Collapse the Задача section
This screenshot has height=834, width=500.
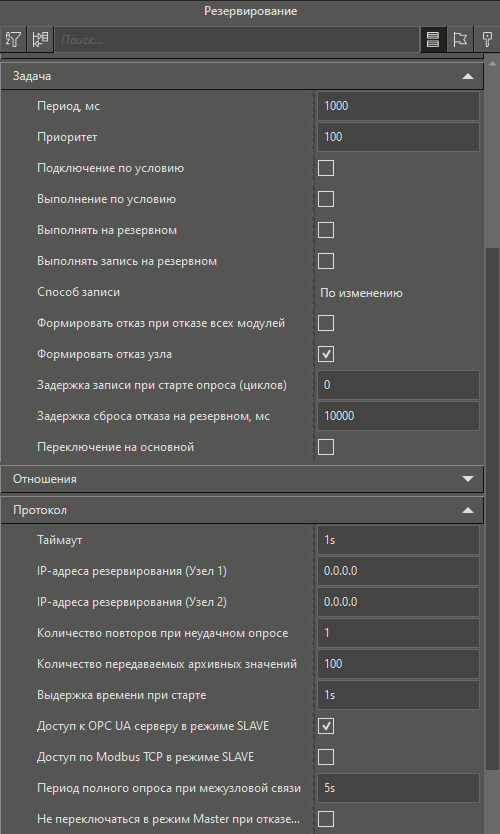tap(468, 76)
